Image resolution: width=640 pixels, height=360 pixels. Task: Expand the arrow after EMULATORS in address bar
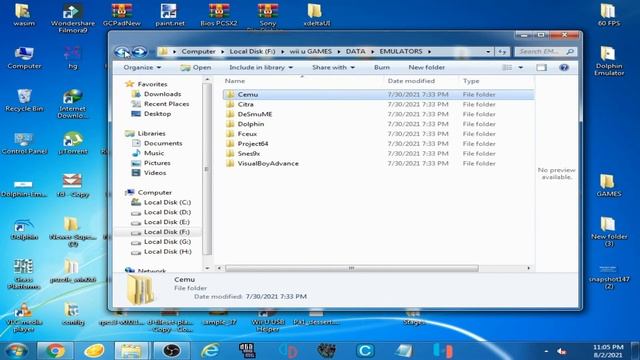(x=429, y=52)
